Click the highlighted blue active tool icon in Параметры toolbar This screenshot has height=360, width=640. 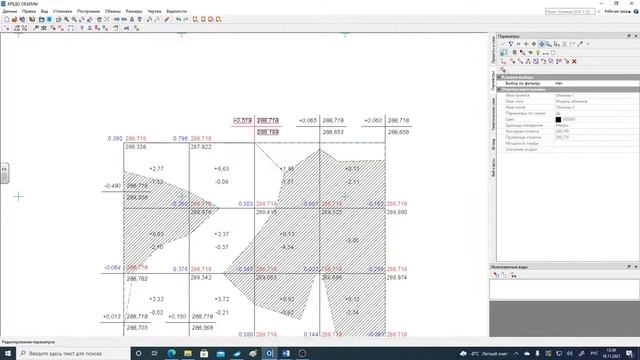click(x=542, y=44)
